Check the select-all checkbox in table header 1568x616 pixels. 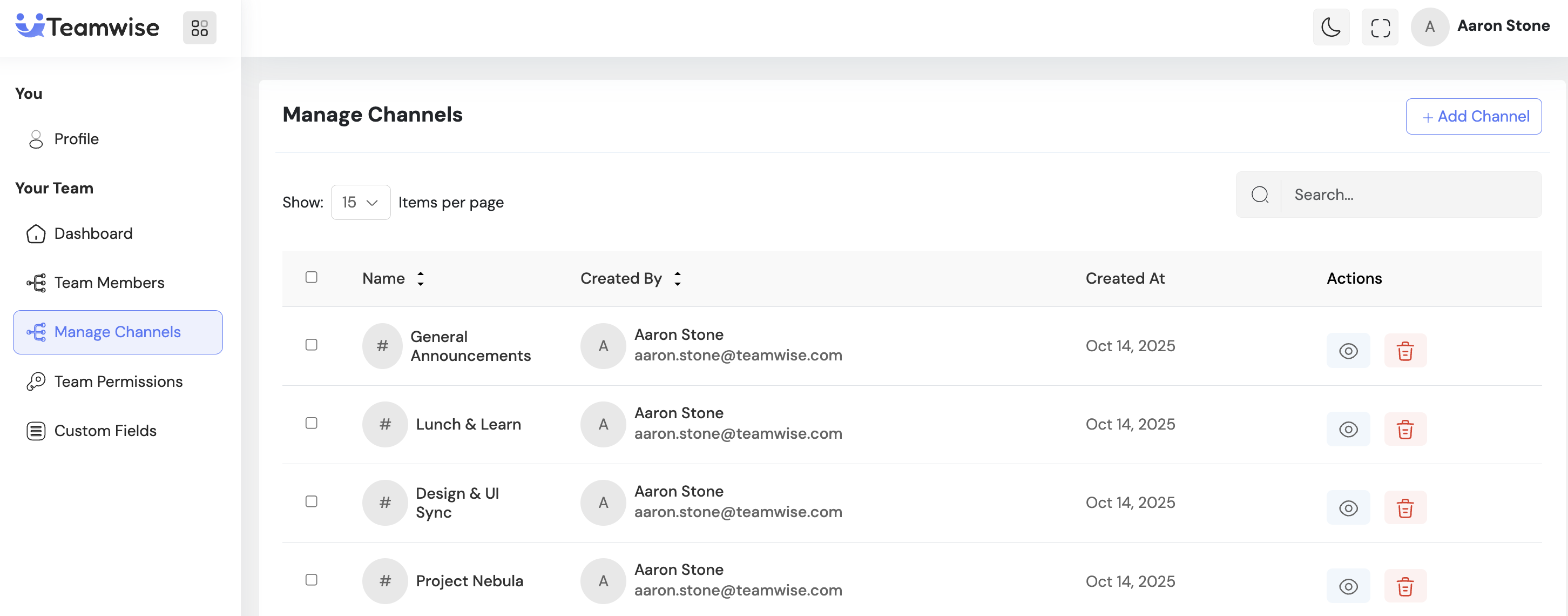(x=311, y=277)
